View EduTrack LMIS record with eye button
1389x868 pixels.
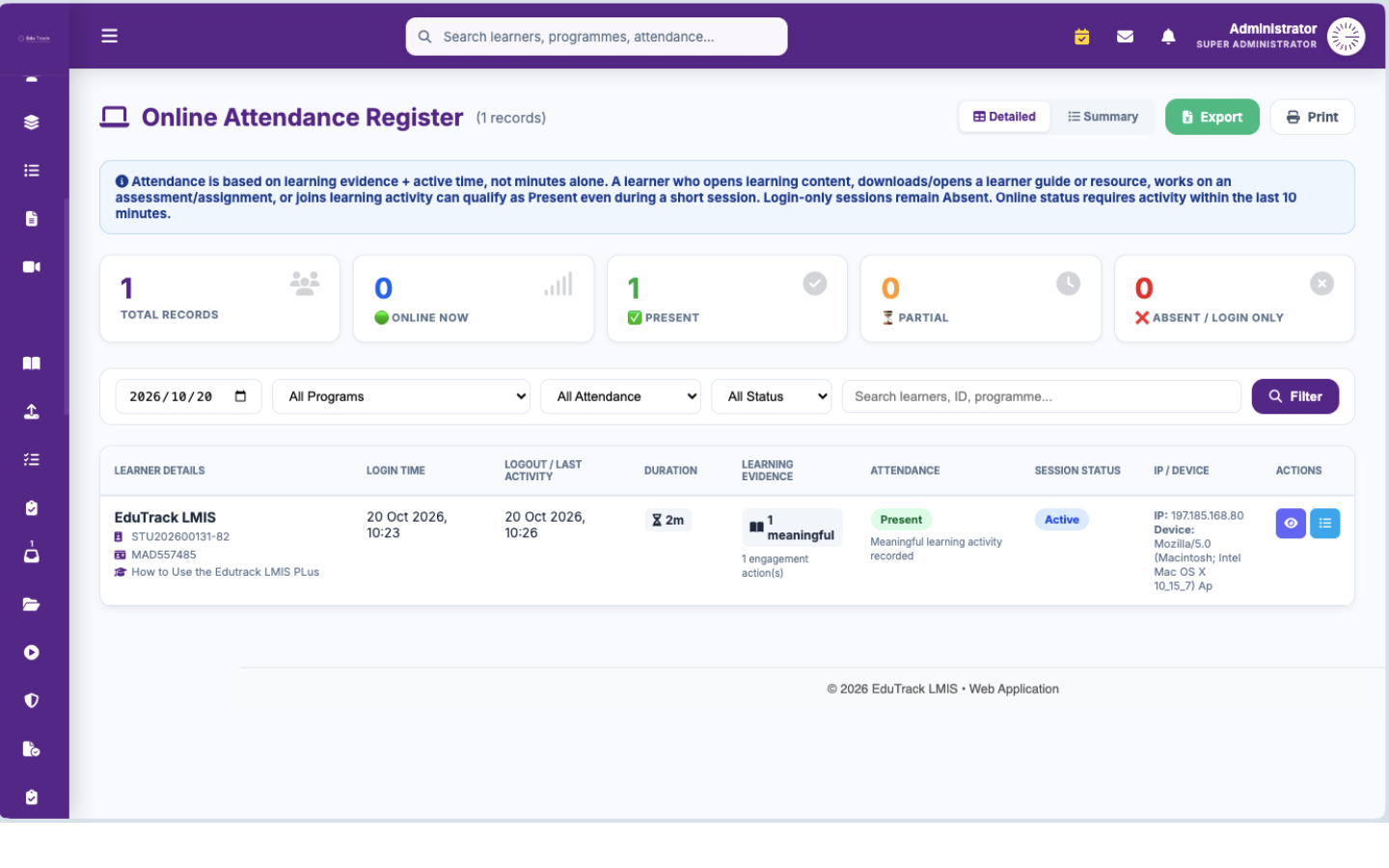click(x=1291, y=524)
